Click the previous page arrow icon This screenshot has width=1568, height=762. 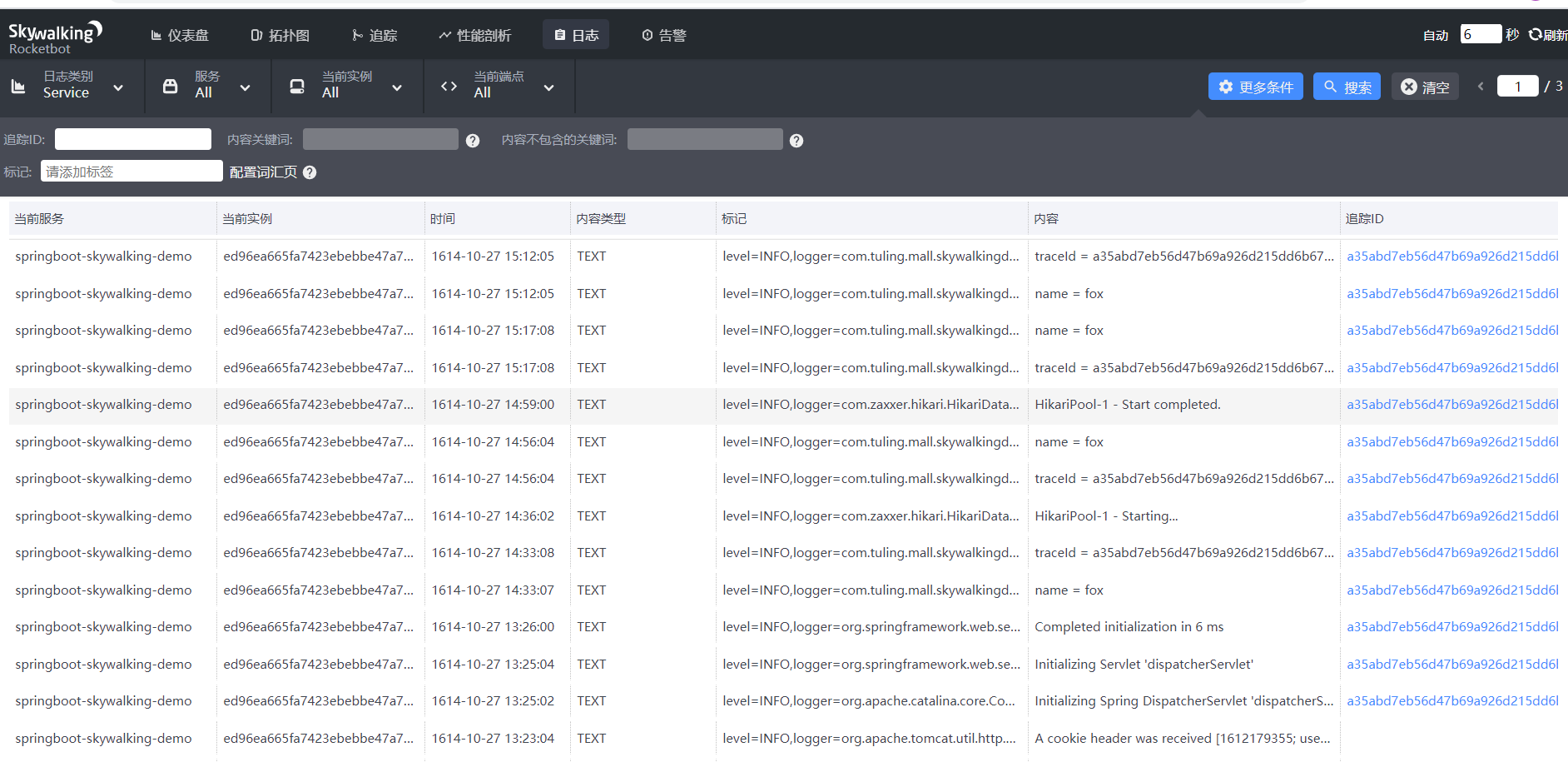pos(1481,87)
